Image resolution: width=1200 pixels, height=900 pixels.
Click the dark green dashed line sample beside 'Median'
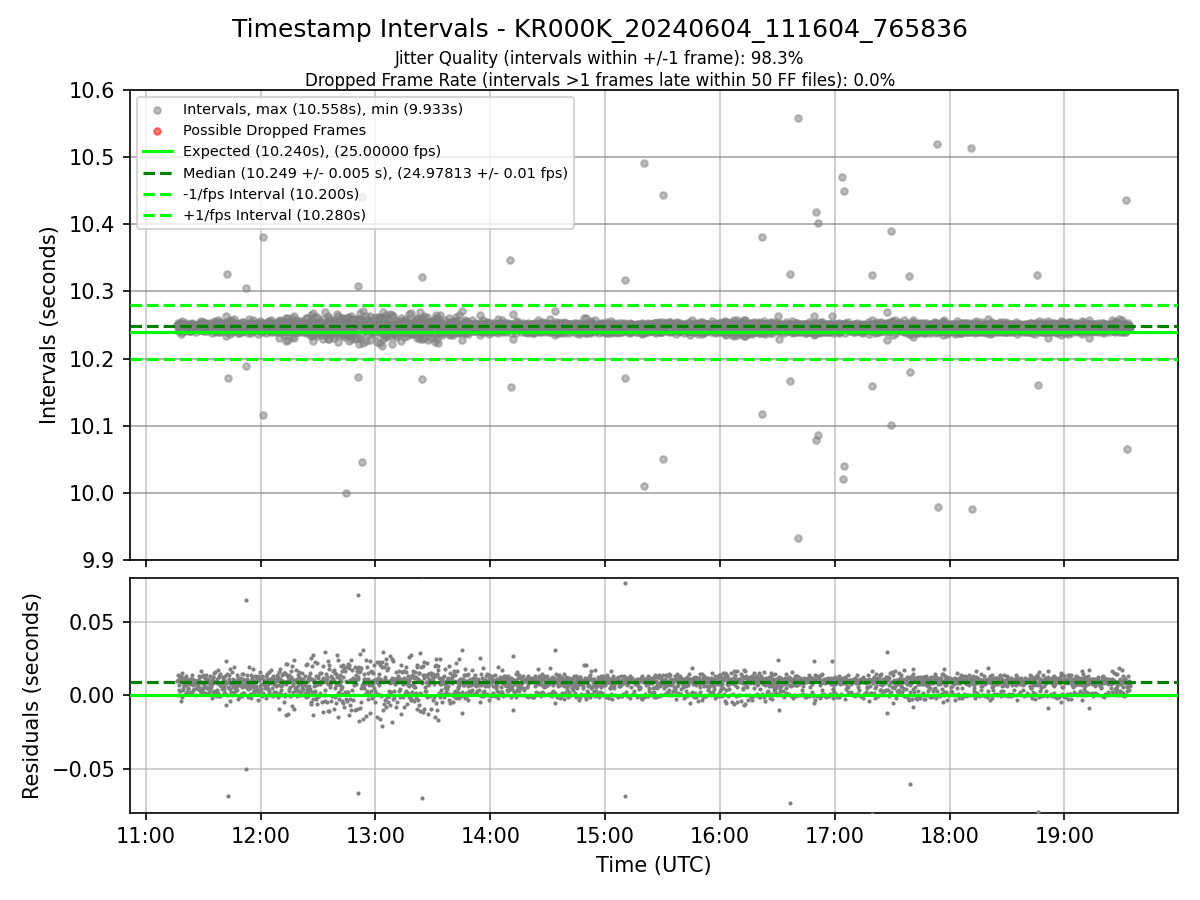click(x=157, y=173)
